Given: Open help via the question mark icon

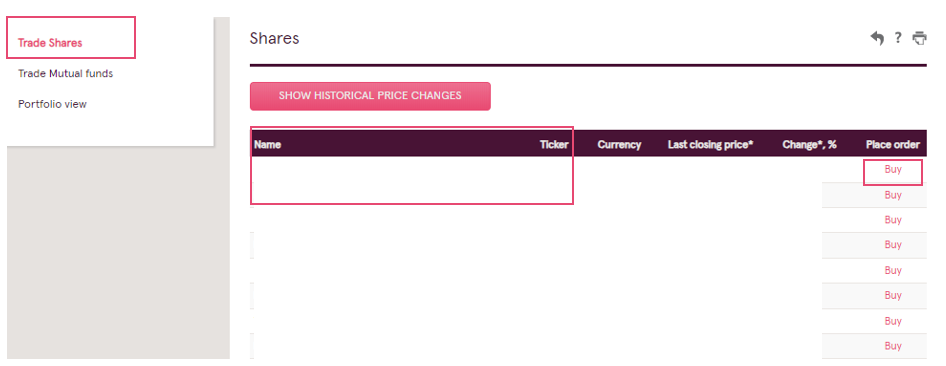Looking at the screenshot, I should pos(898,38).
